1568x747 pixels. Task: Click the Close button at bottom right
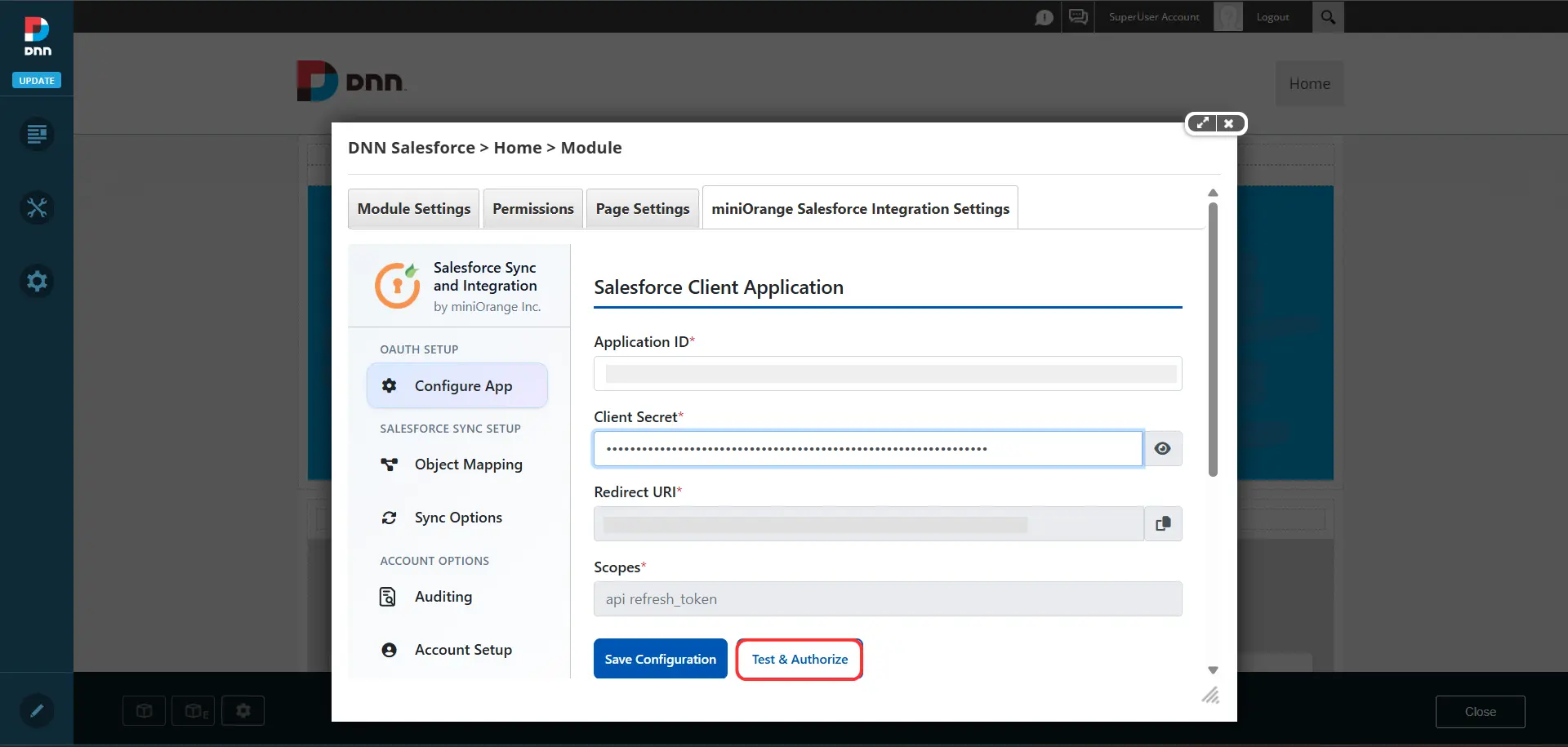click(1480, 712)
